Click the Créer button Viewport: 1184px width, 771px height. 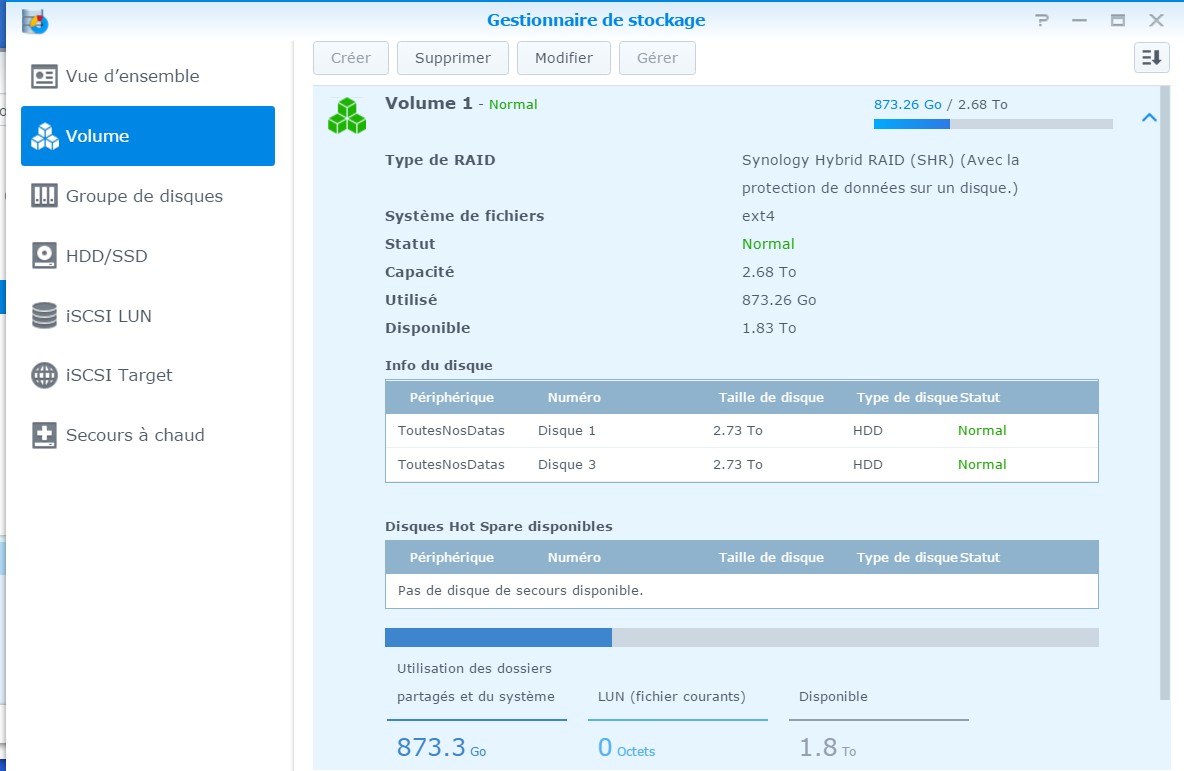[350, 58]
